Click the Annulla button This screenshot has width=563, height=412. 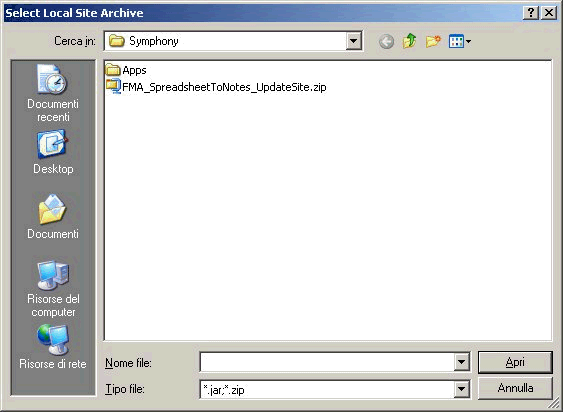[515, 388]
